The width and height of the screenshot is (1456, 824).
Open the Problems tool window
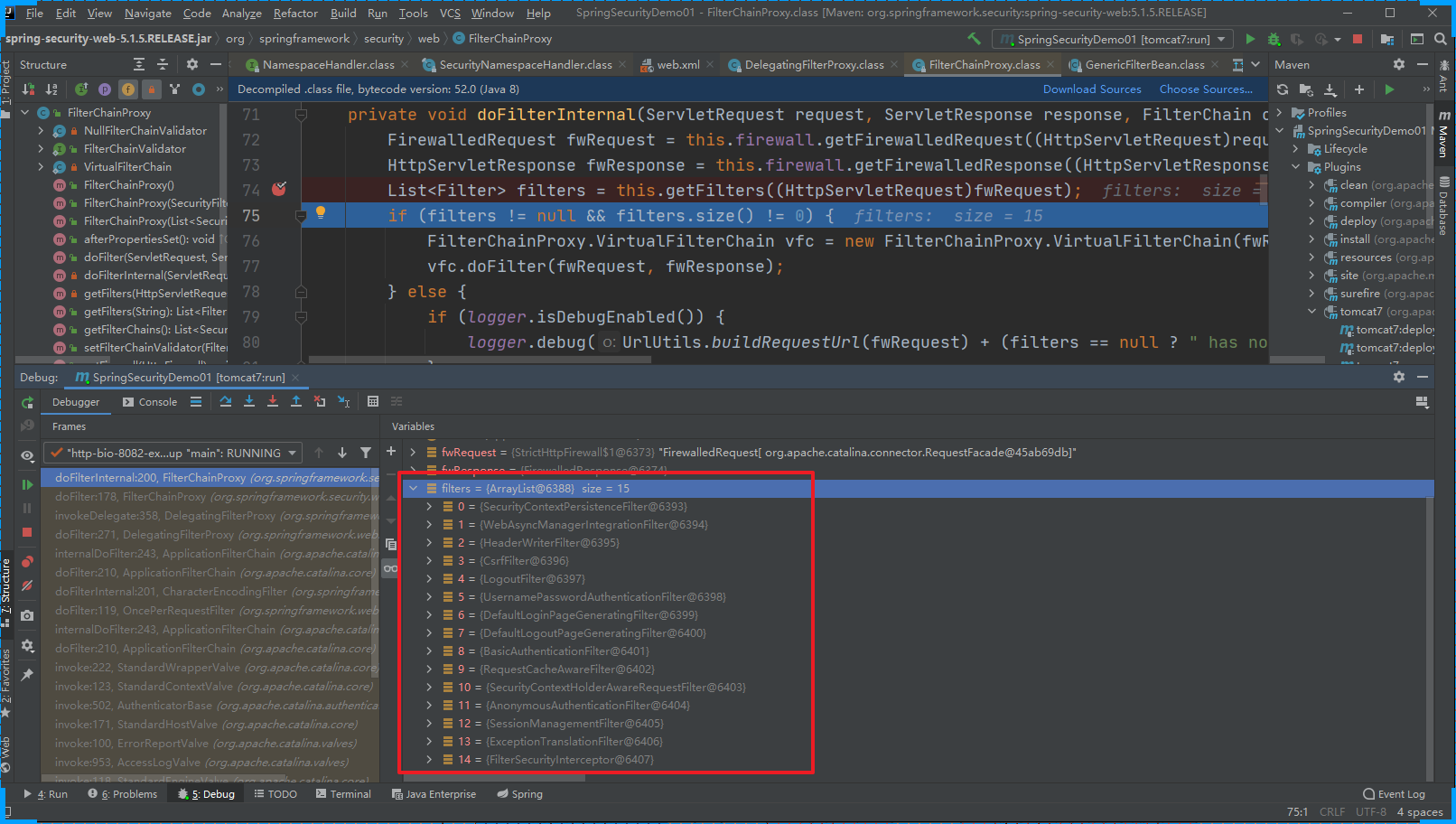click(x=123, y=794)
